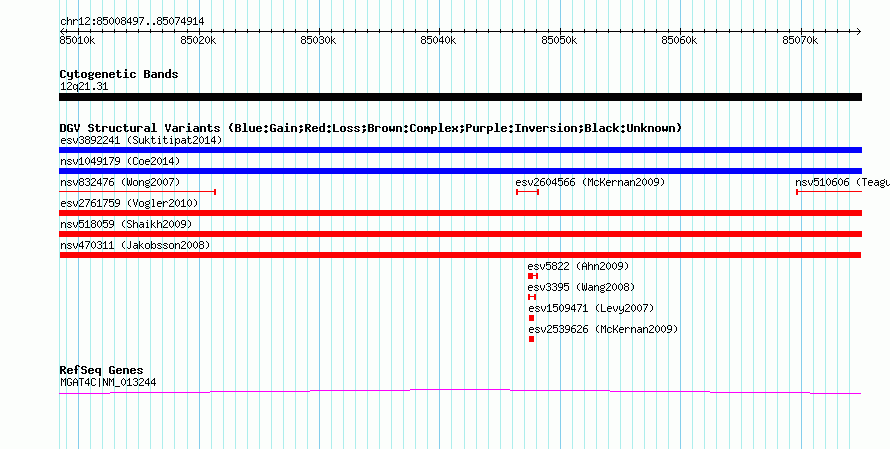The width and height of the screenshot is (890, 449).
Task: Select the DGV Structural Variants track title
Action: pyautogui.click(x=371, y=128)
